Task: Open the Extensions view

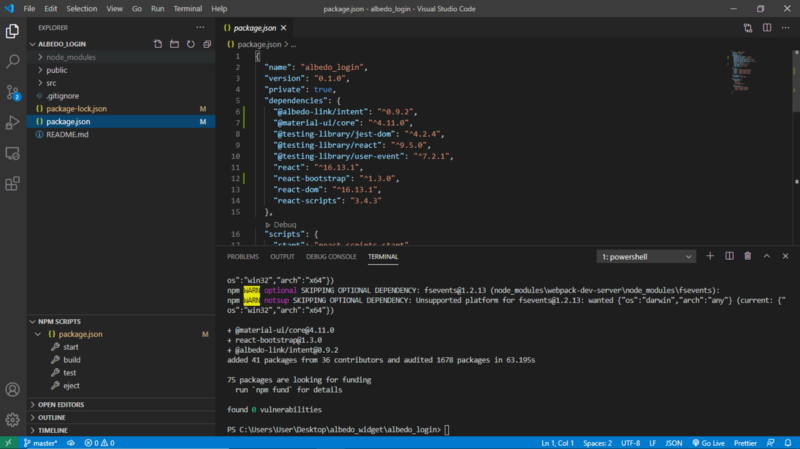Action: pos(12,183)
